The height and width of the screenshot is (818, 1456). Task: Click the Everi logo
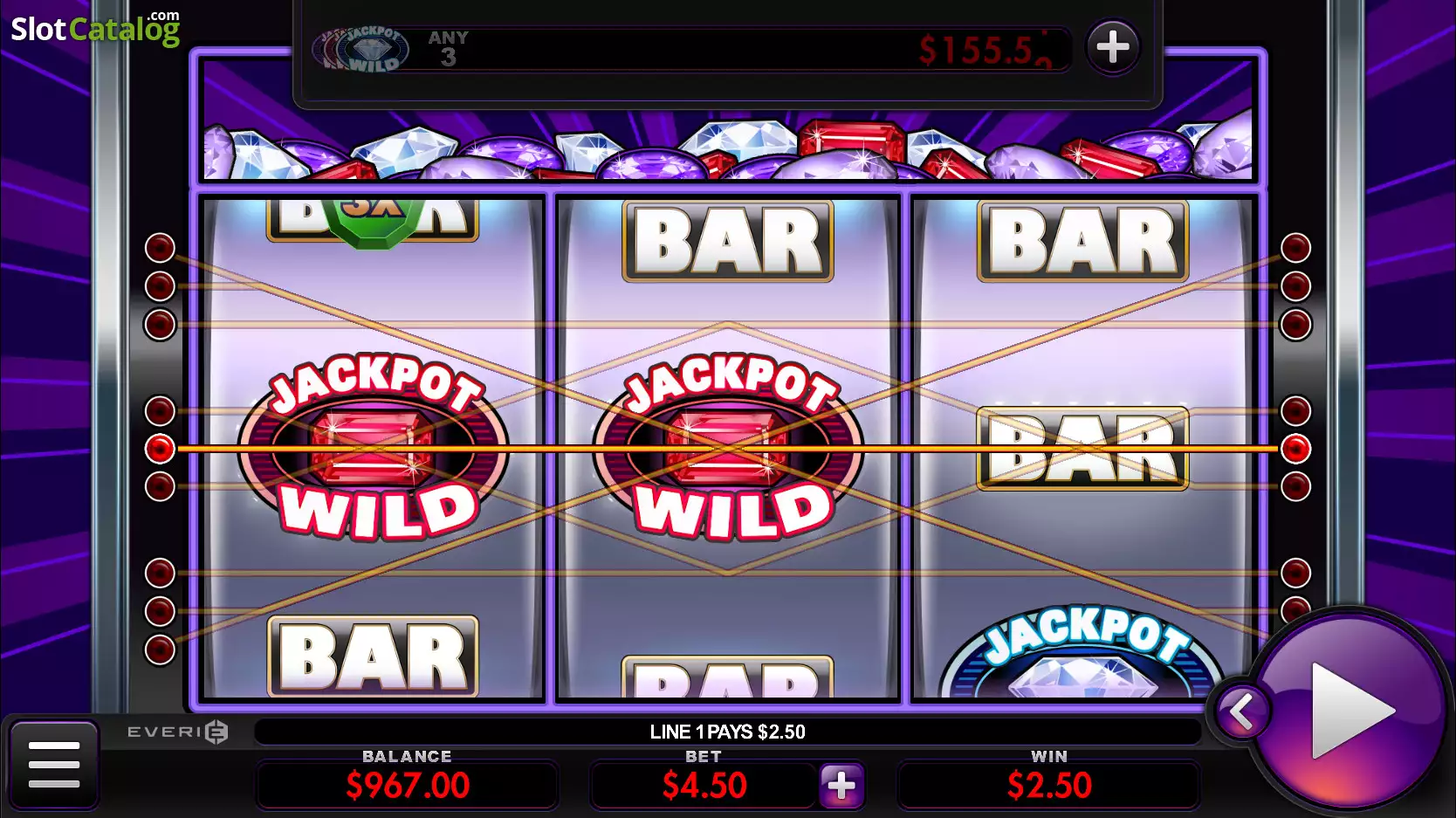(x=178, y=732)
